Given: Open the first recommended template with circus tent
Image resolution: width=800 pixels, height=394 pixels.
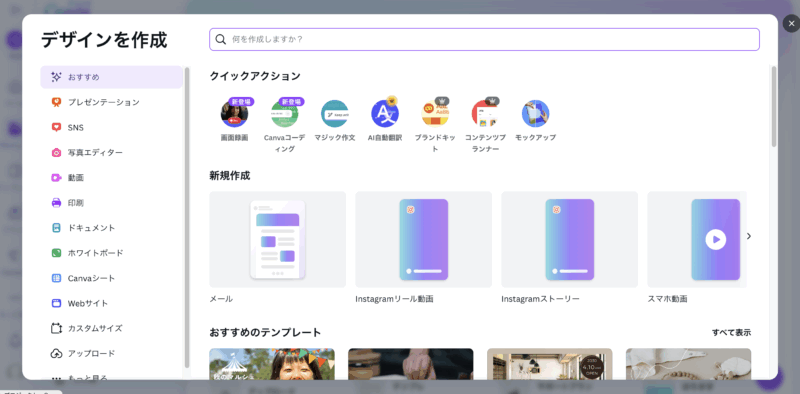Looking at the screenshot, I should pyautogui.click(x=272, y=364).
